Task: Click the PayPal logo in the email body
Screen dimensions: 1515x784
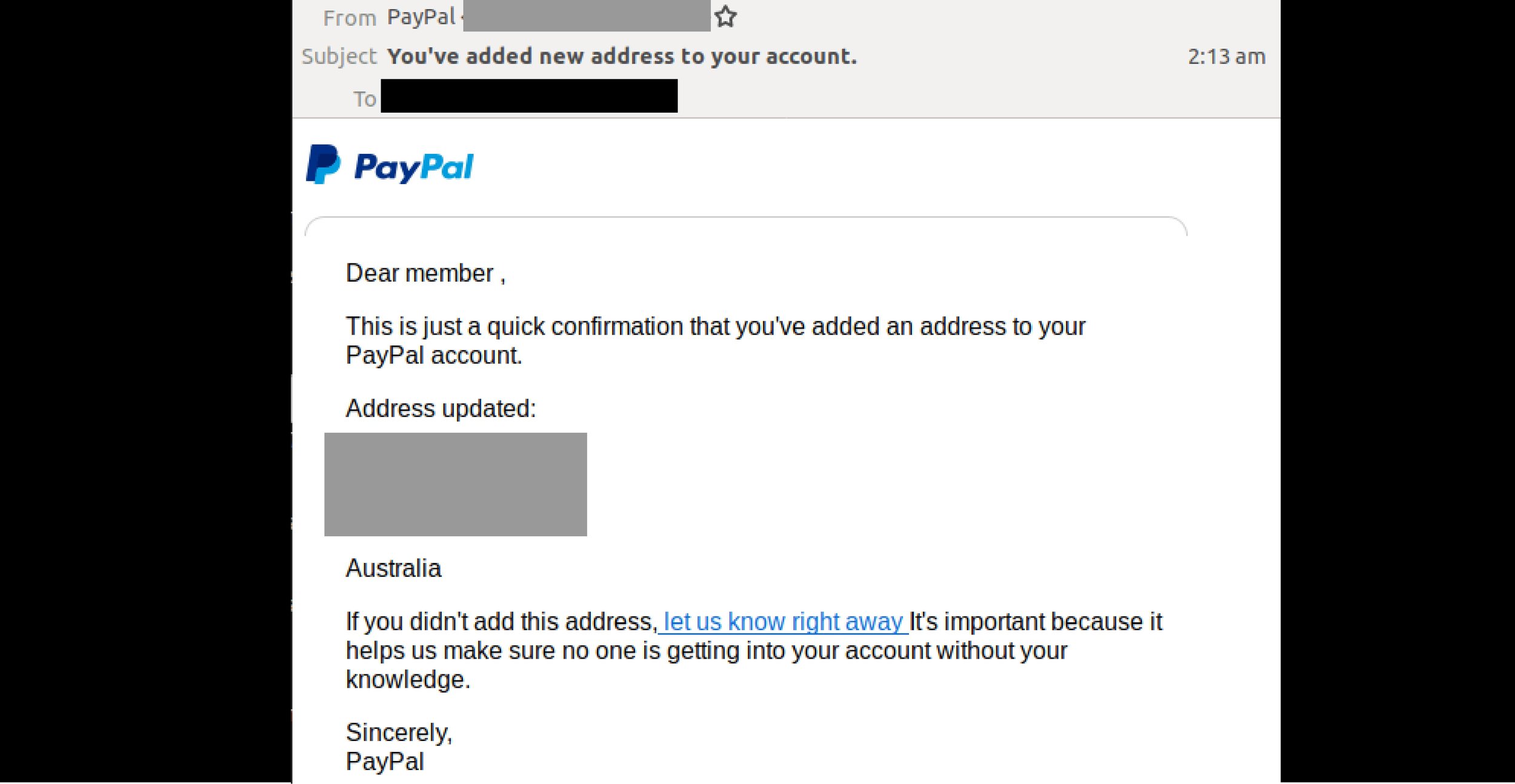Action: [x=391, y=165]
